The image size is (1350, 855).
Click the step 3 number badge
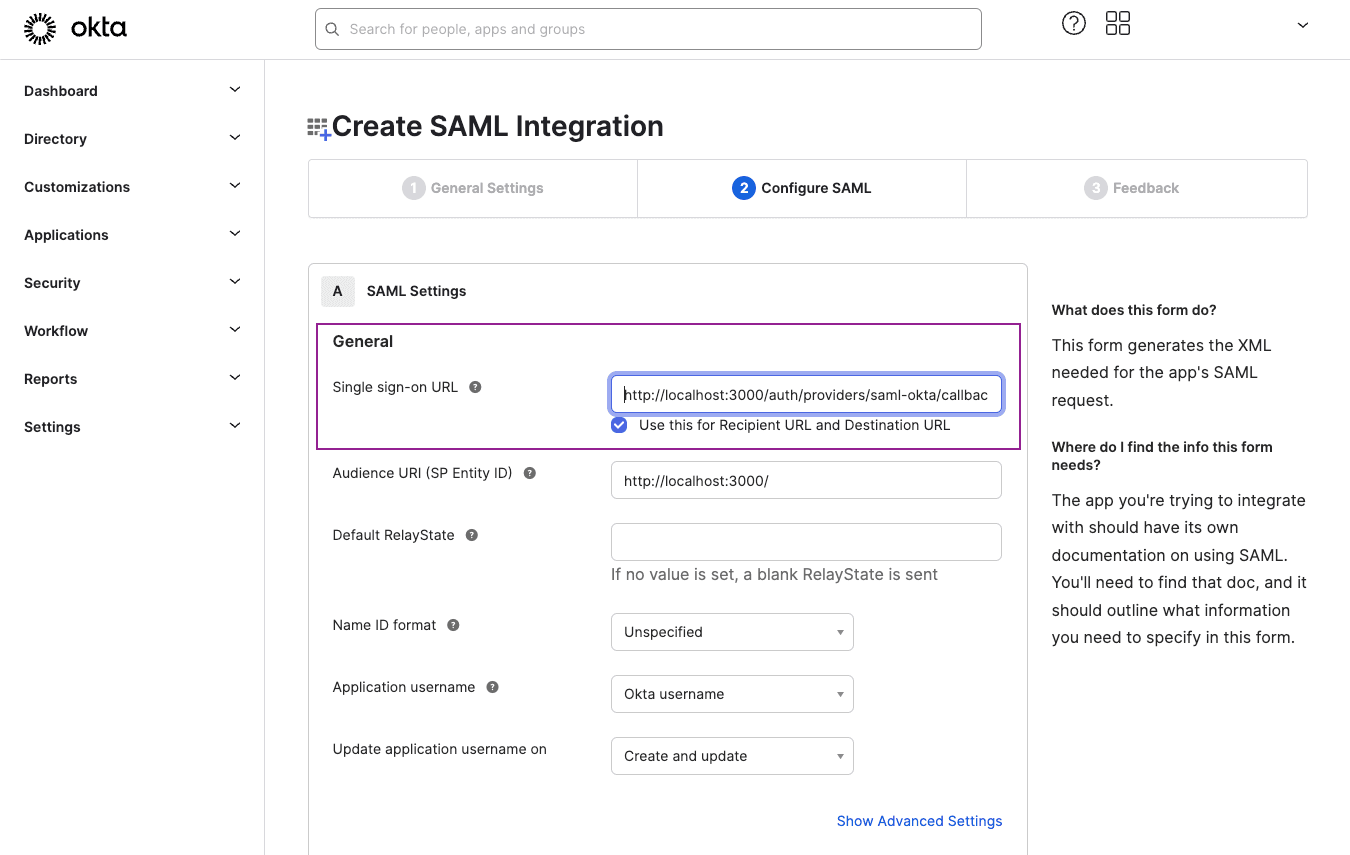(1096, 188)
